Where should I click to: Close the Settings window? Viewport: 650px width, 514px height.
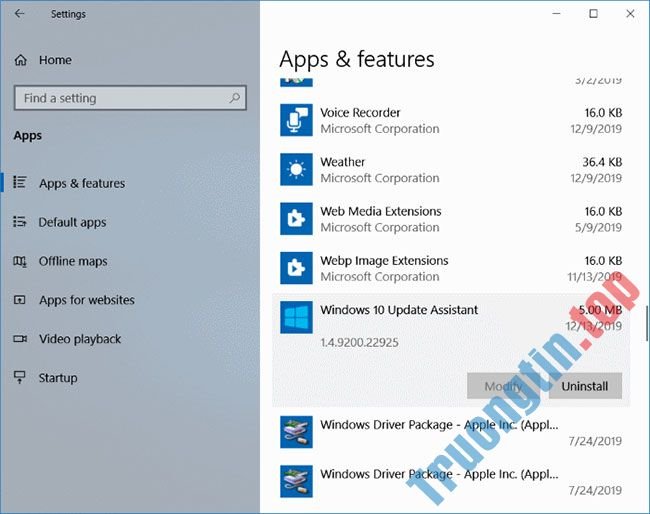click(x=630, y=14)
